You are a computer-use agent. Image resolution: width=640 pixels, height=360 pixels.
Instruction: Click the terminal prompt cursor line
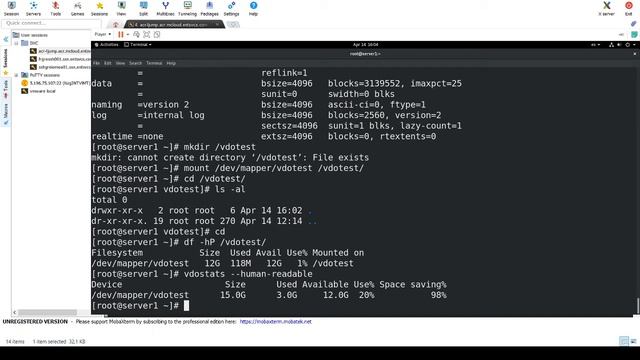click(x=187, y=306)
